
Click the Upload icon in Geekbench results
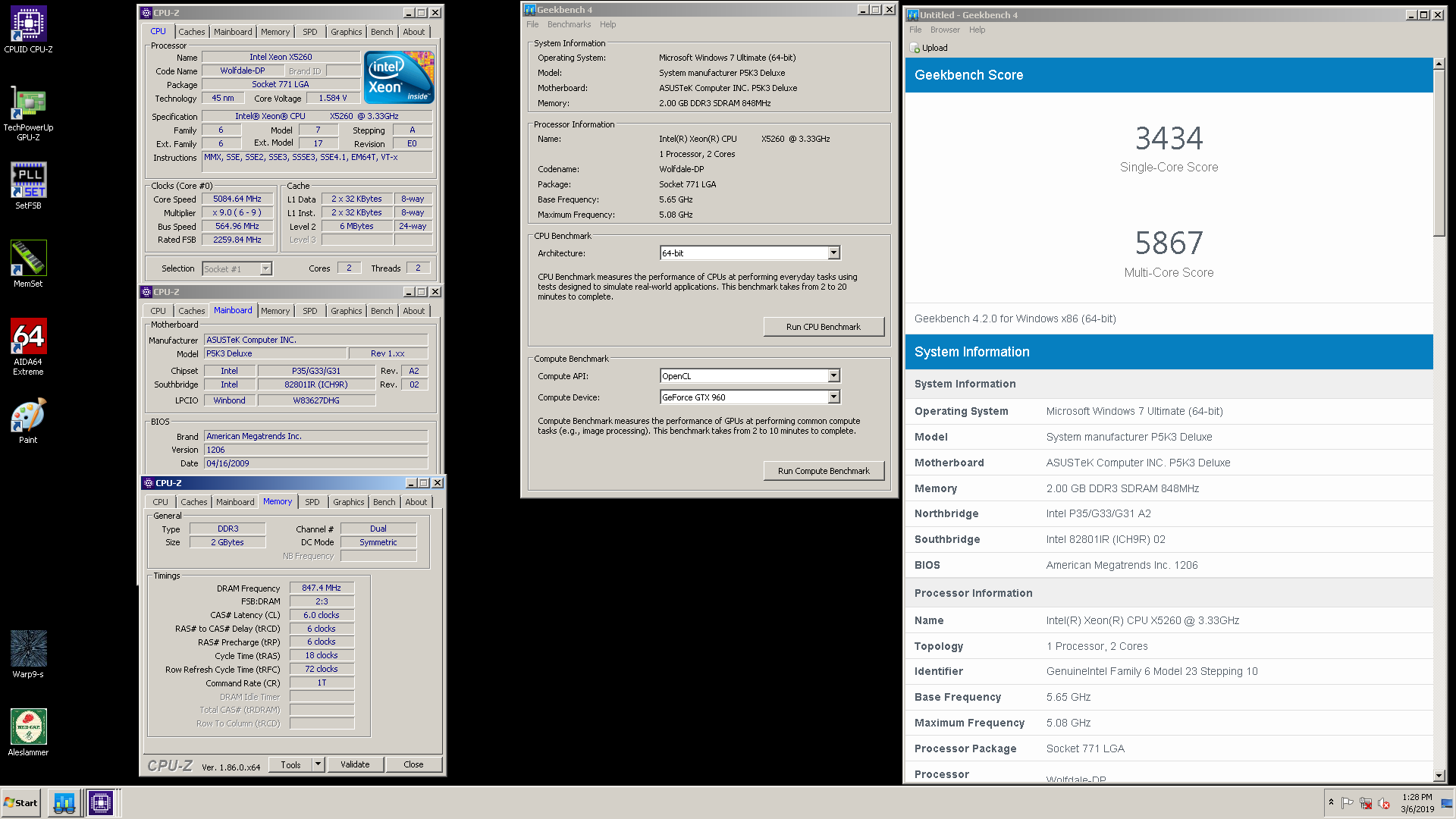[x=915, y=48]
